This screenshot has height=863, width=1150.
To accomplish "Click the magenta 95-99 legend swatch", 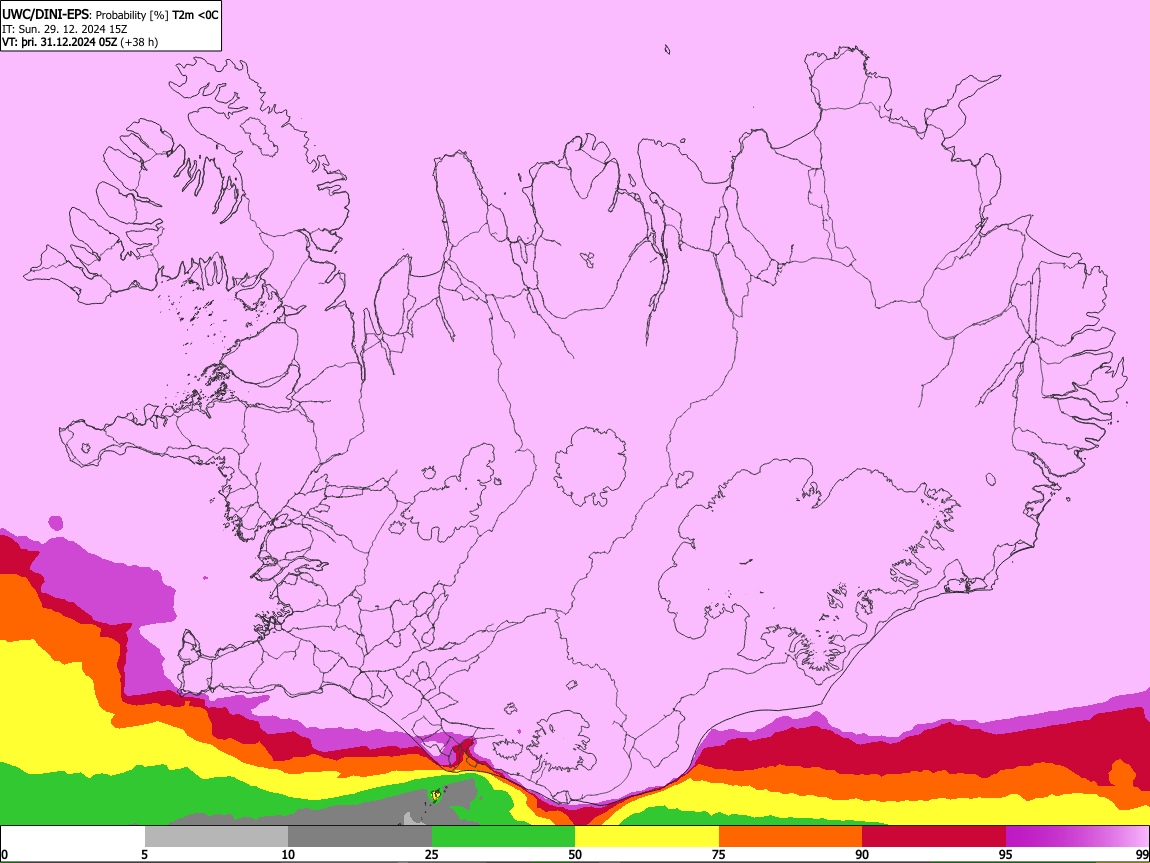I will click(x=1077, y=837).
